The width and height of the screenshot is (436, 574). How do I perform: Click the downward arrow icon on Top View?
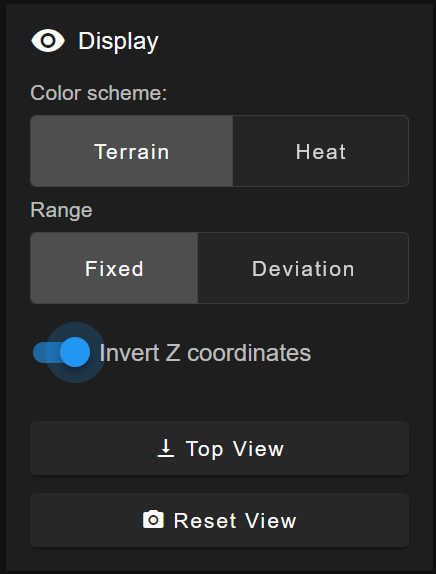[x=165, y=448]
